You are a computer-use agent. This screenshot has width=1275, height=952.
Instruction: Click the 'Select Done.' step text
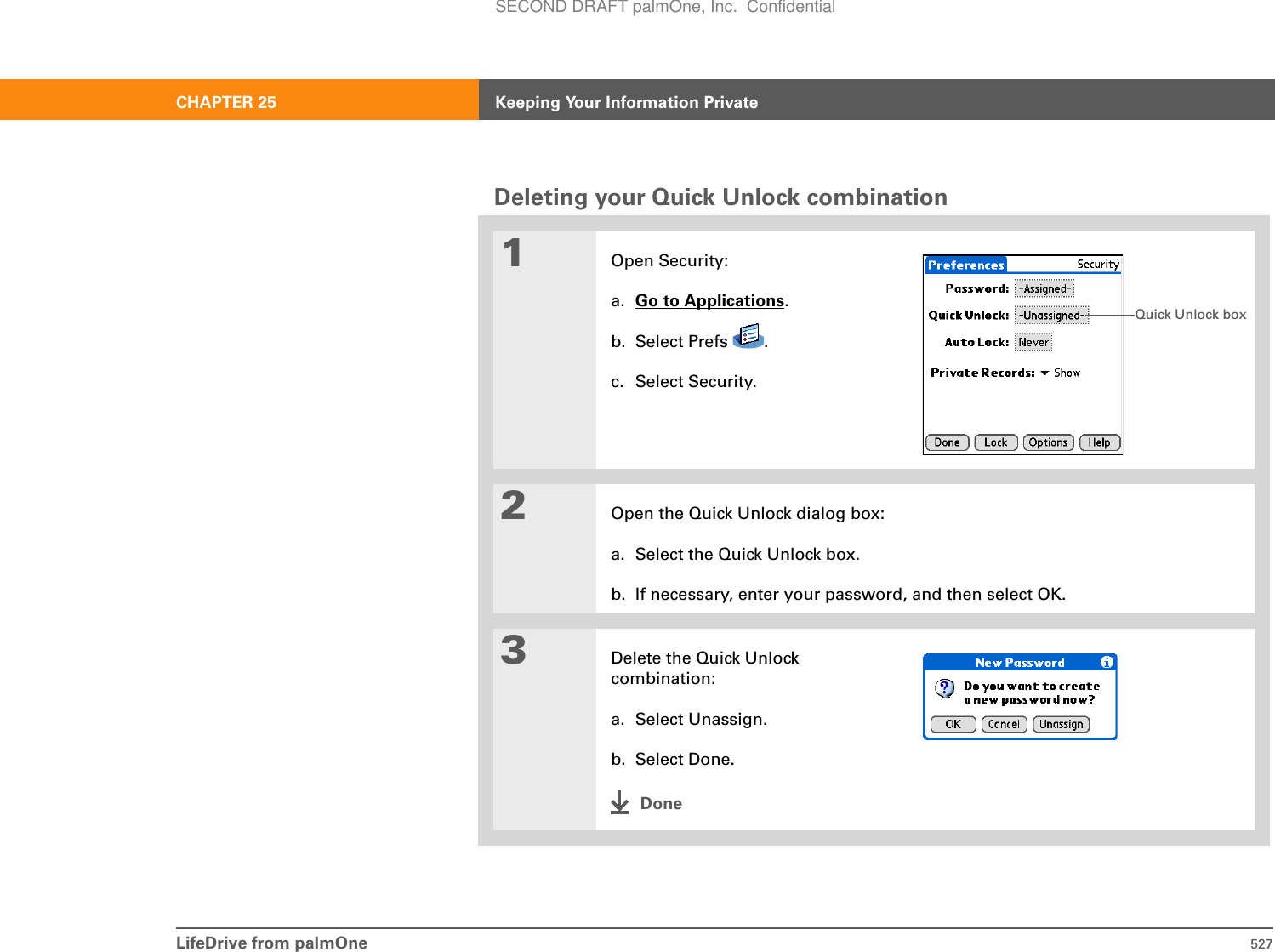(x=685, y=759)
